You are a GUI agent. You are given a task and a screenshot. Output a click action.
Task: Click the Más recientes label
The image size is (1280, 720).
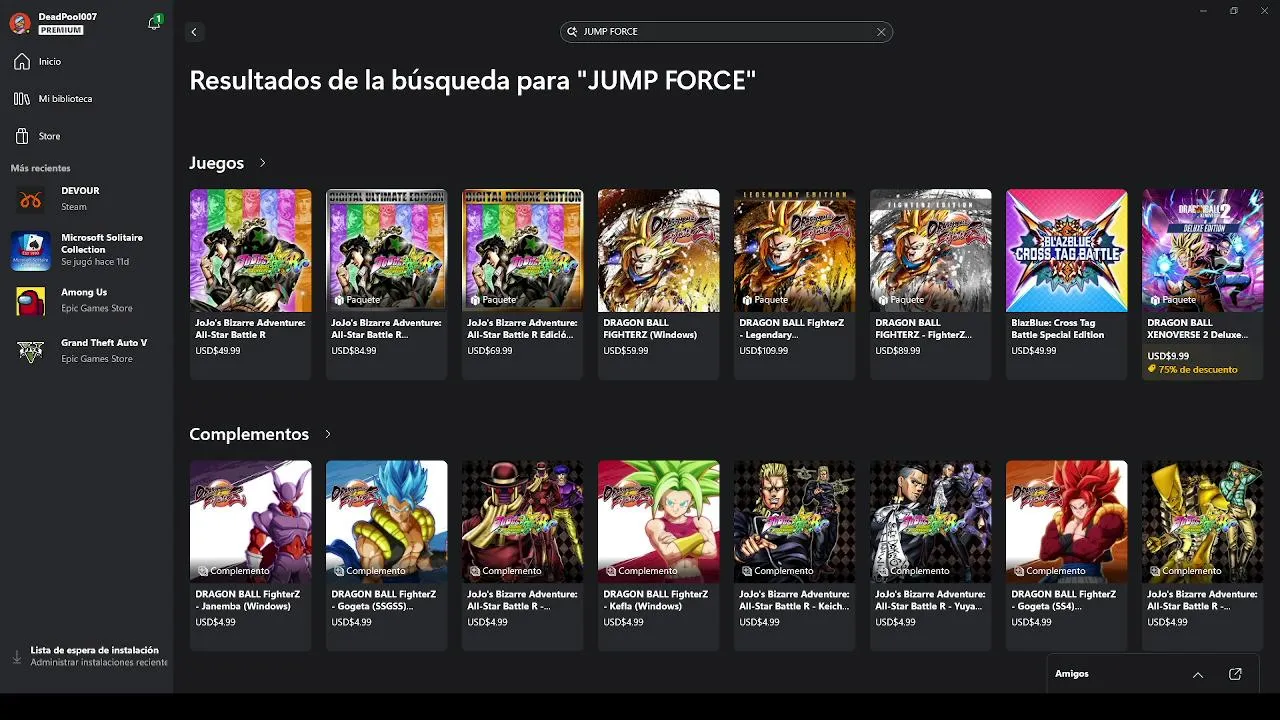(x=41, y=168)
